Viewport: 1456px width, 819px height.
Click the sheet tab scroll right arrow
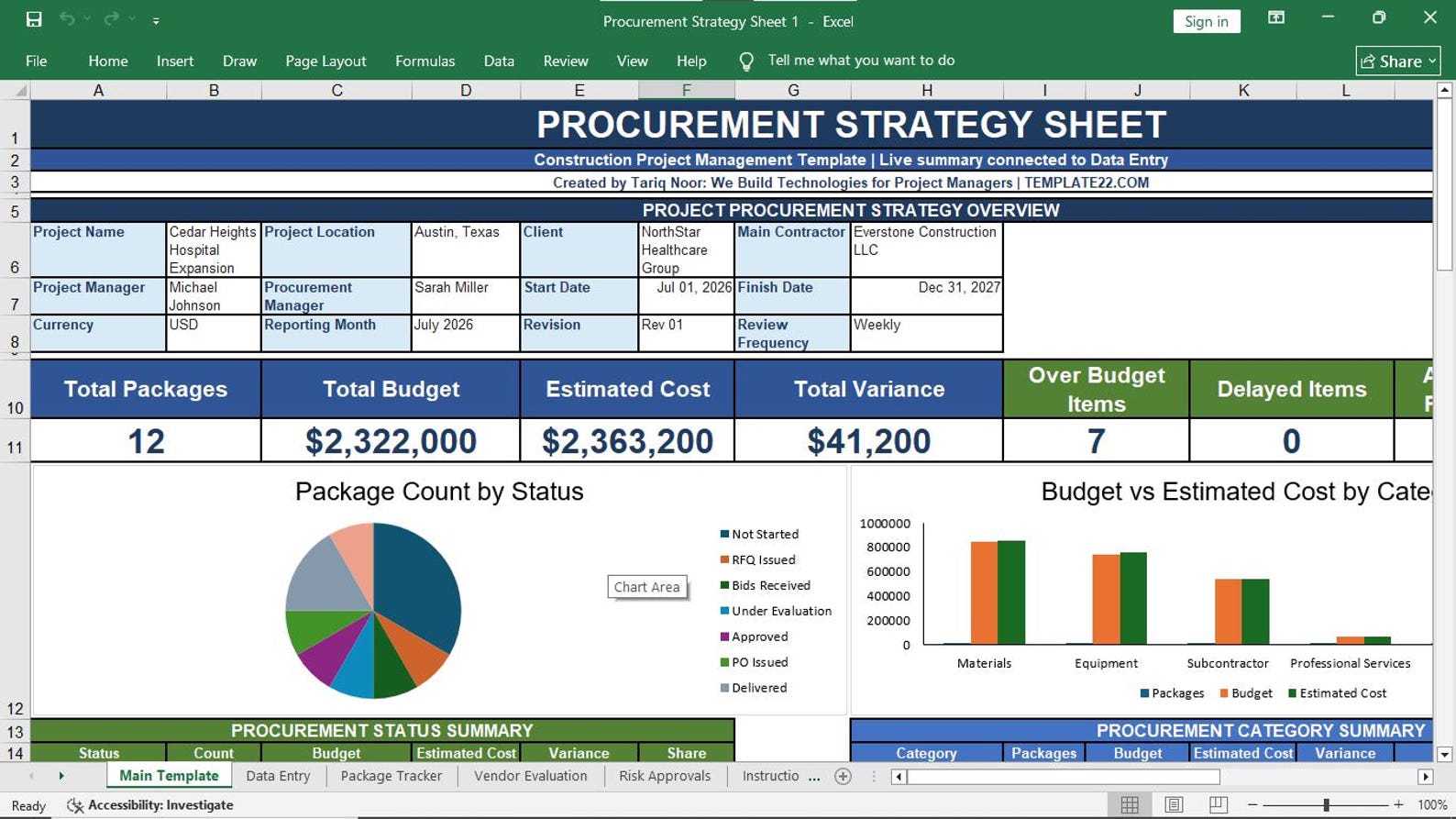click(x=61, y=776)
